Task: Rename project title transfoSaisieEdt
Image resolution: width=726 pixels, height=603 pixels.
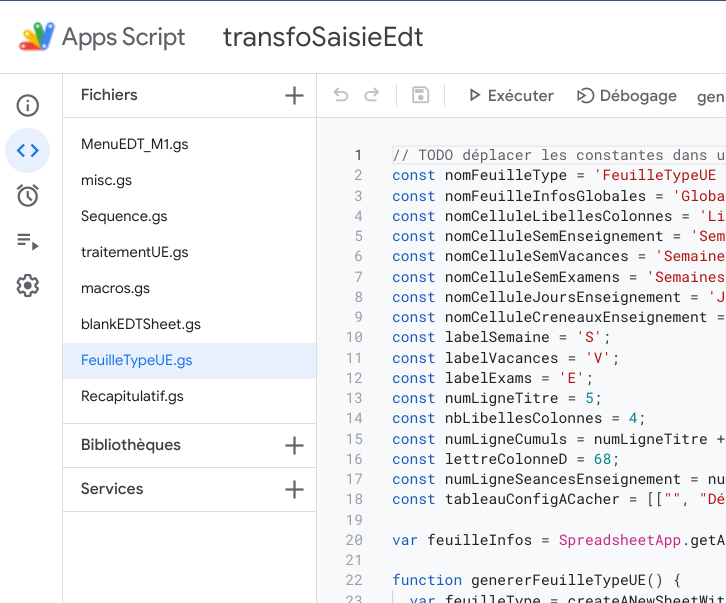Action: (323, 37)
